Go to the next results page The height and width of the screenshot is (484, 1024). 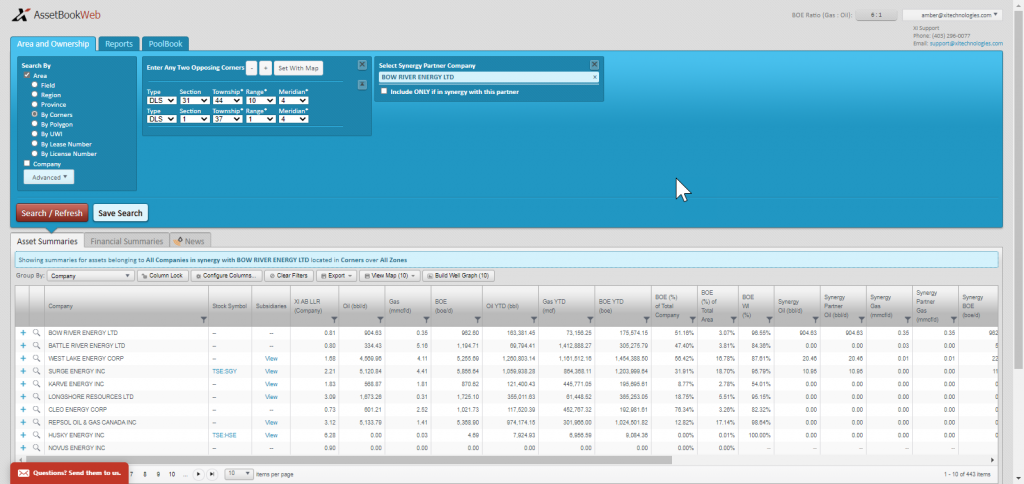click(x=199, y=474)
